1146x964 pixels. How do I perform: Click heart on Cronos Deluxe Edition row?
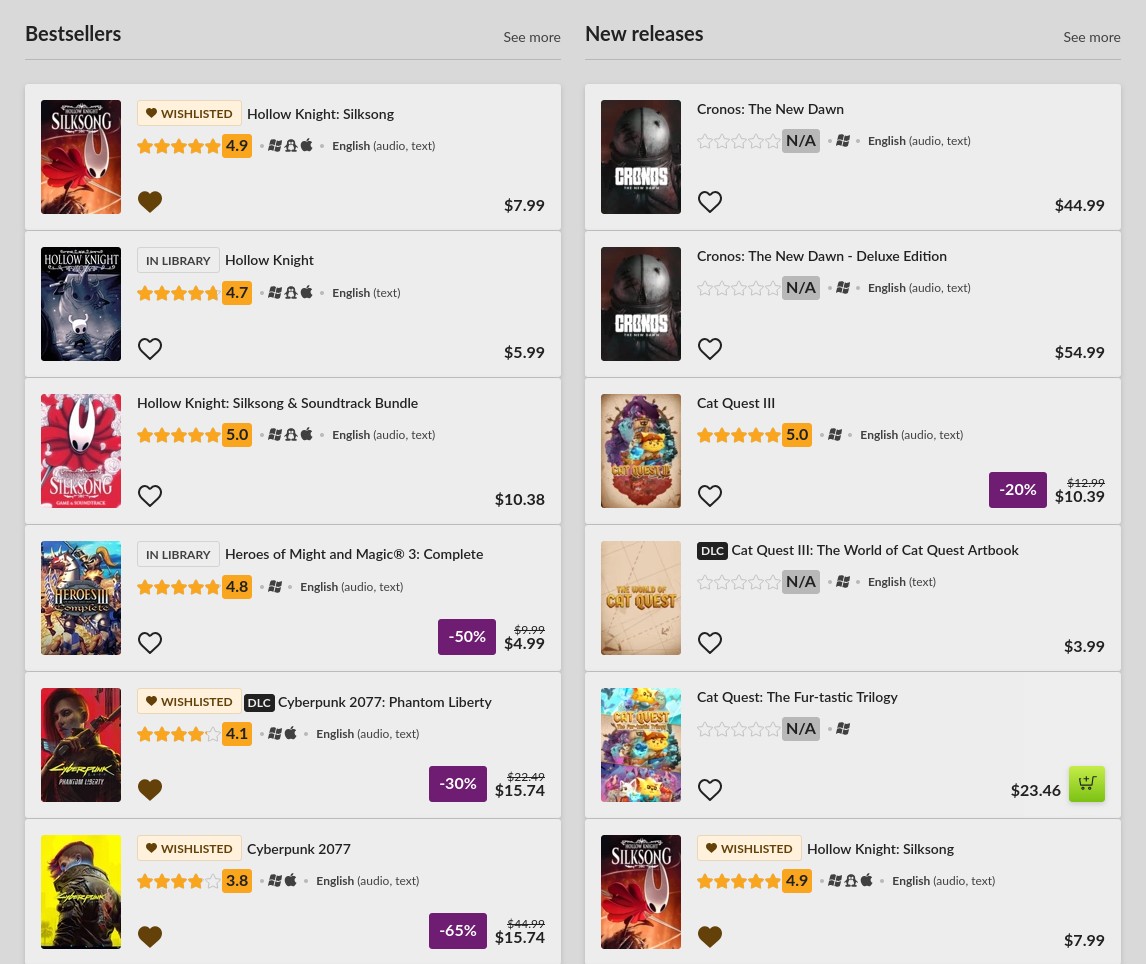pos(710,349)
